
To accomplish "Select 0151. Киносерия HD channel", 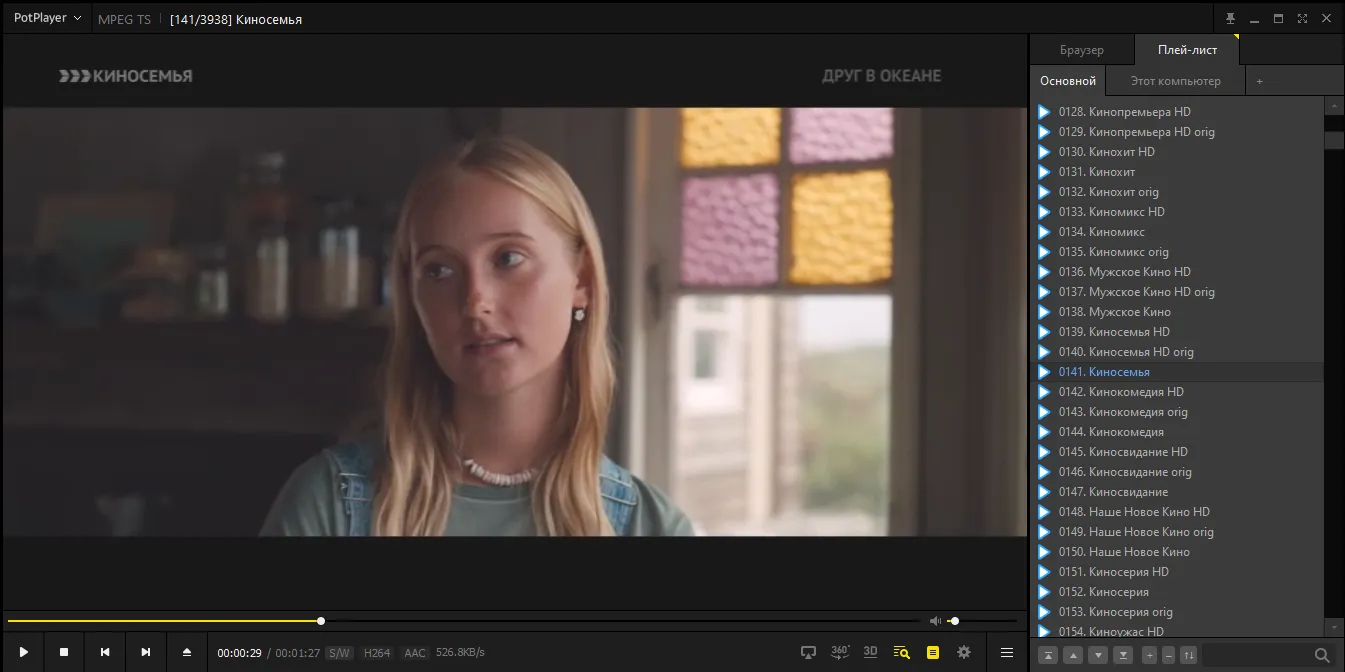I will point(1177,572).
